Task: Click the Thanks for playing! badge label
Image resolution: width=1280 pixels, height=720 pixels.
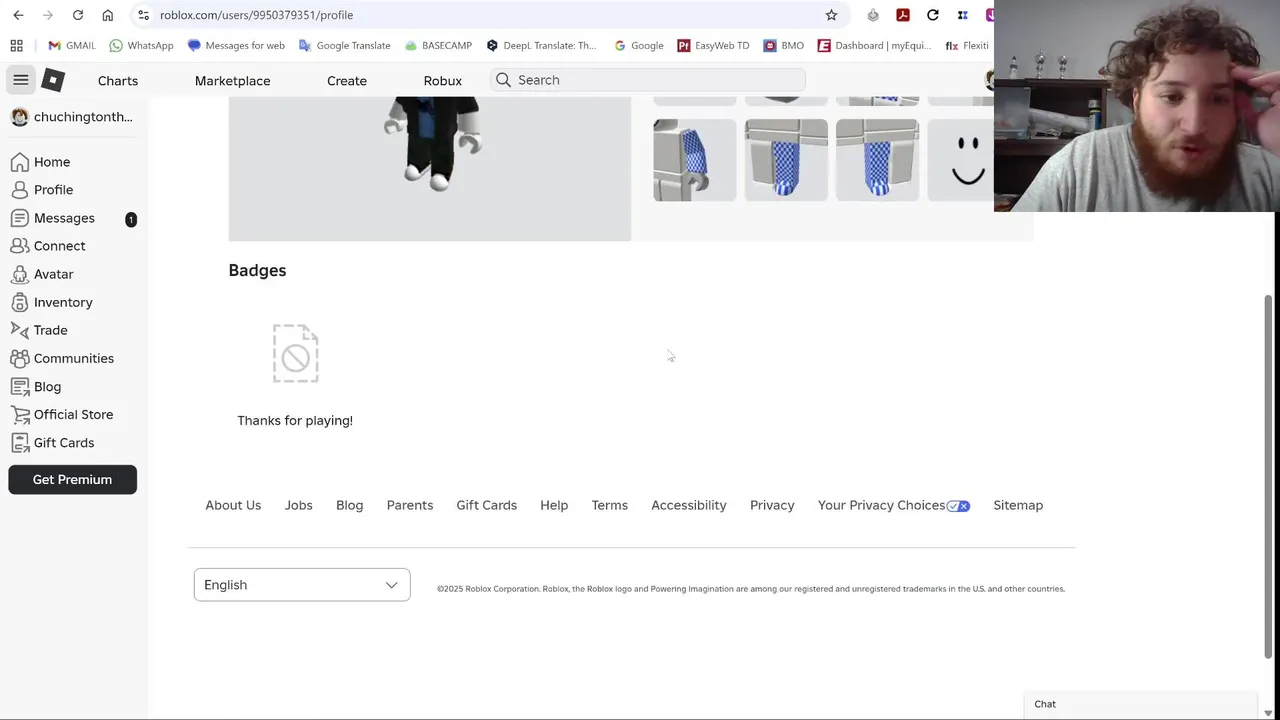Action: pos(295,421)
